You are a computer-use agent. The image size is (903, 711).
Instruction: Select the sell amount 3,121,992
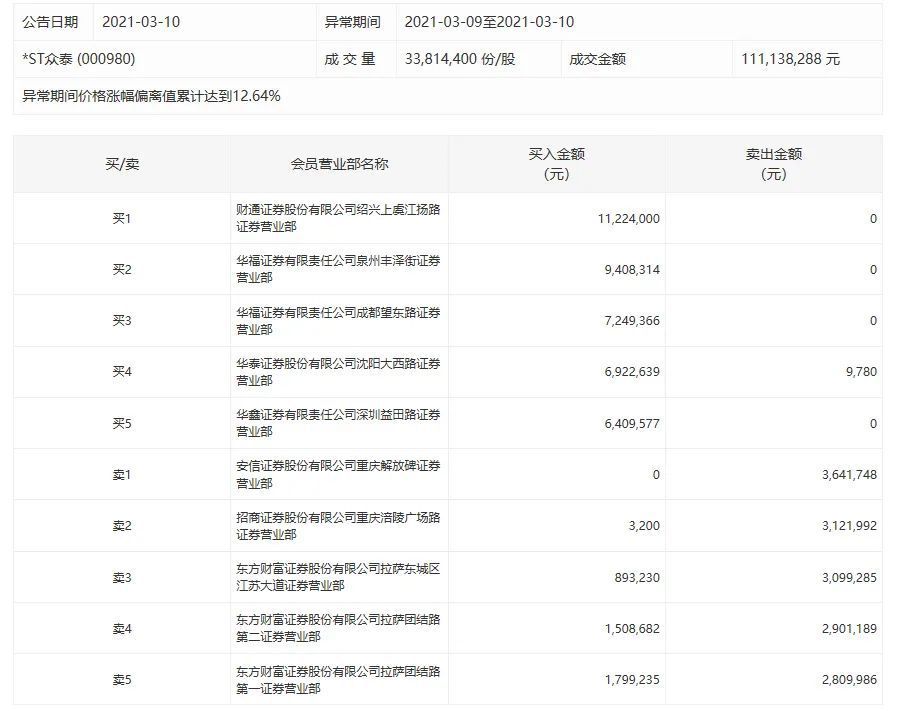(849, 526)
